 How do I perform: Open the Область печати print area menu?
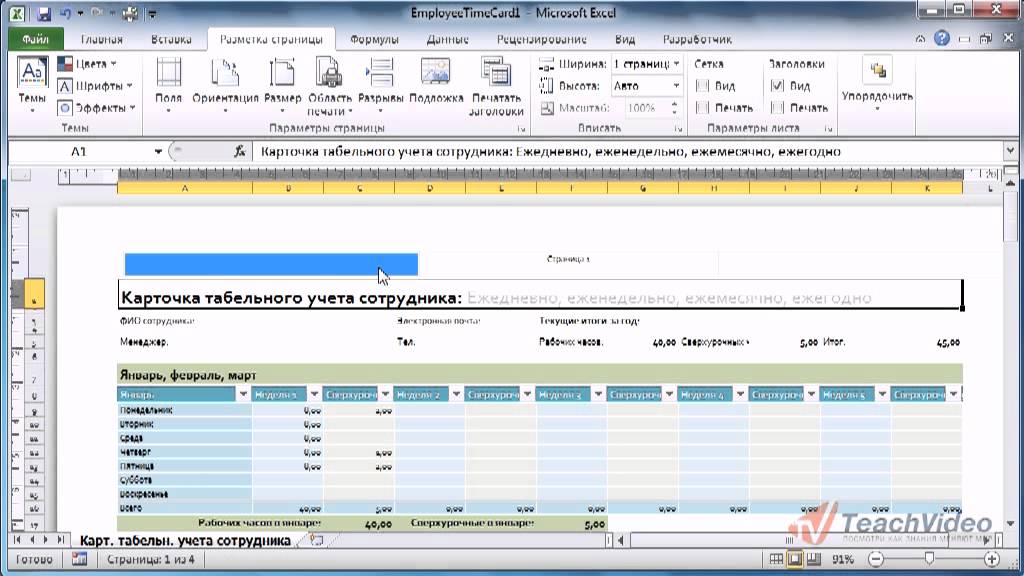[x=330, y=86]
